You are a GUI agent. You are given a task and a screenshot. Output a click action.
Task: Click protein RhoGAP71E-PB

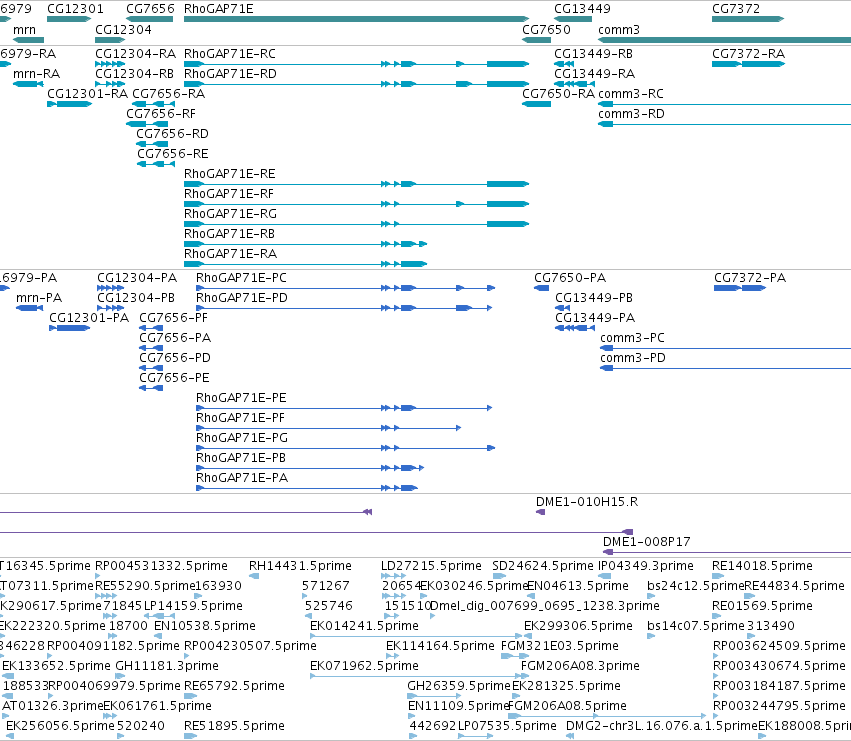click(310, 468)
